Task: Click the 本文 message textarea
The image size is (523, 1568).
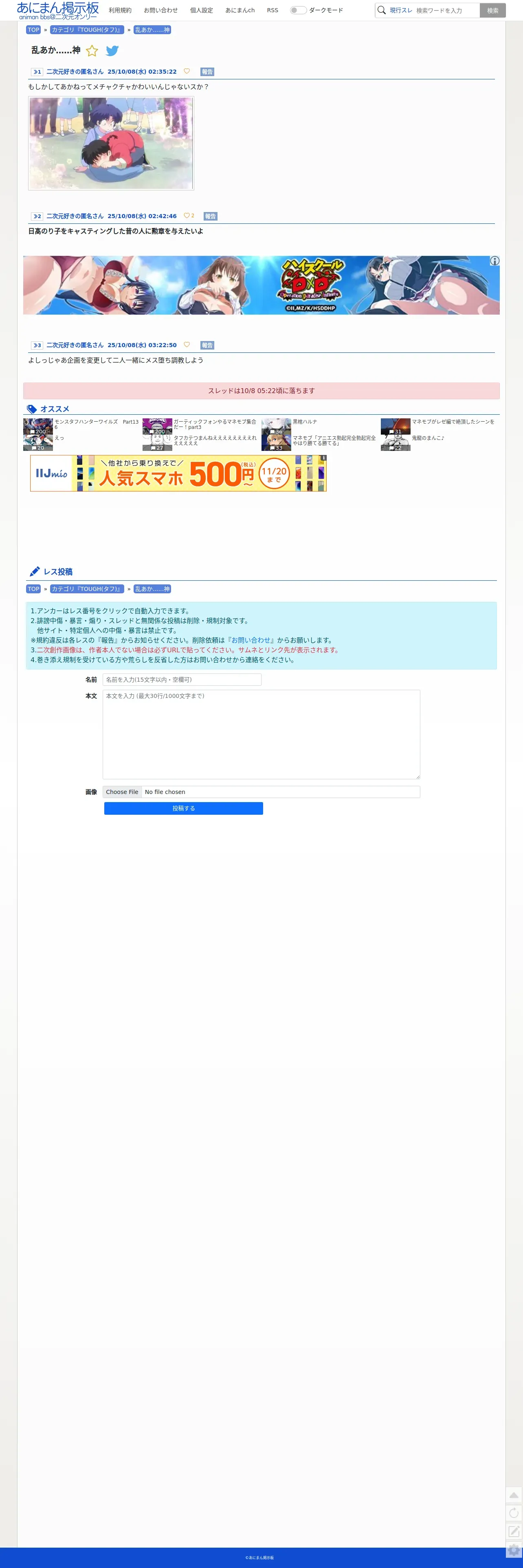Action: click(x=261, y=734)
